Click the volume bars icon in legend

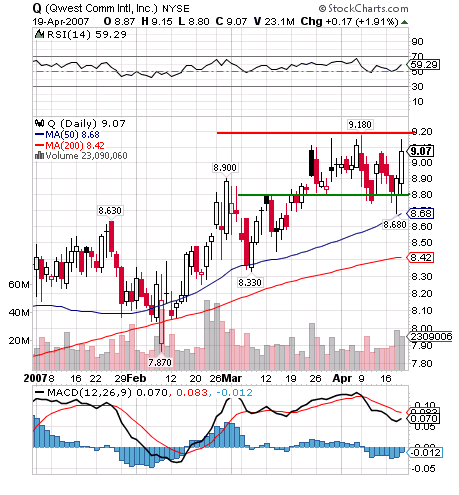(x=39, y=155)
